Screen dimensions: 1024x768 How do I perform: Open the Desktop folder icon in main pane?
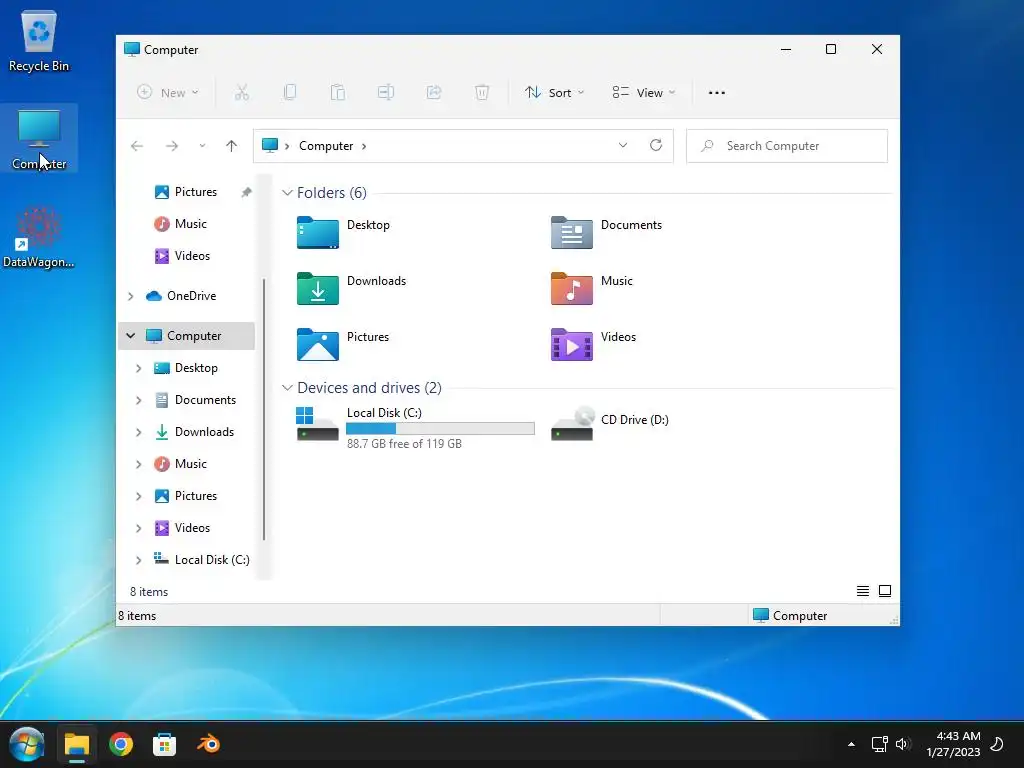317,232
